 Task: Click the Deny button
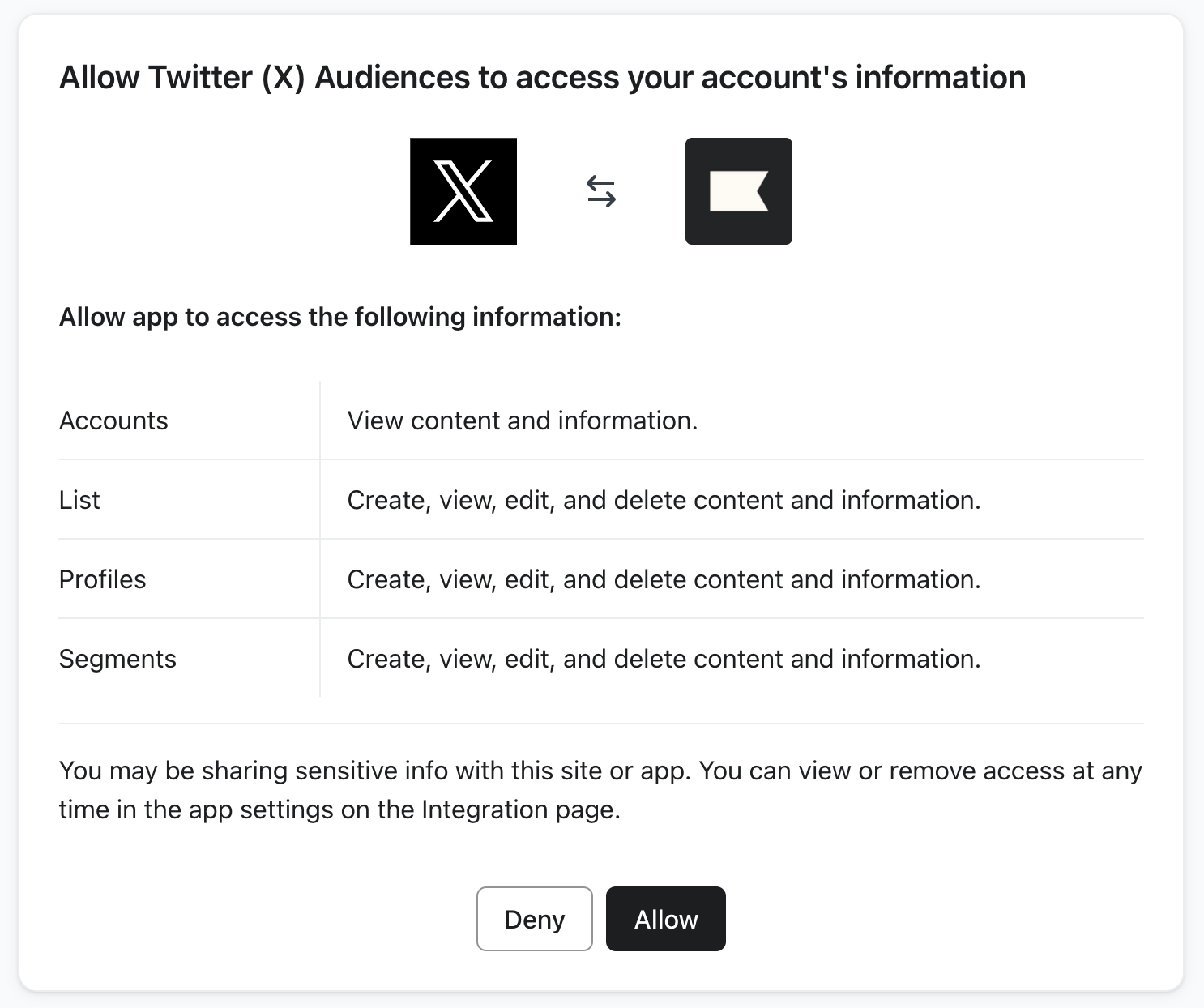coord(535,919)
